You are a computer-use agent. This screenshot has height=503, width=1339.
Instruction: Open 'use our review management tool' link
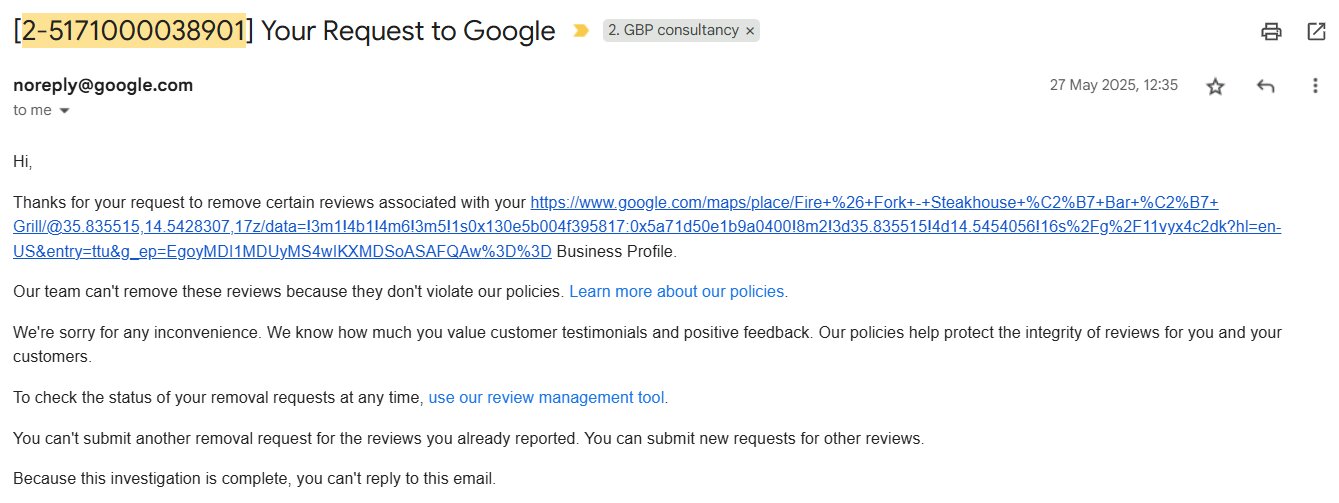click(548, 397)
